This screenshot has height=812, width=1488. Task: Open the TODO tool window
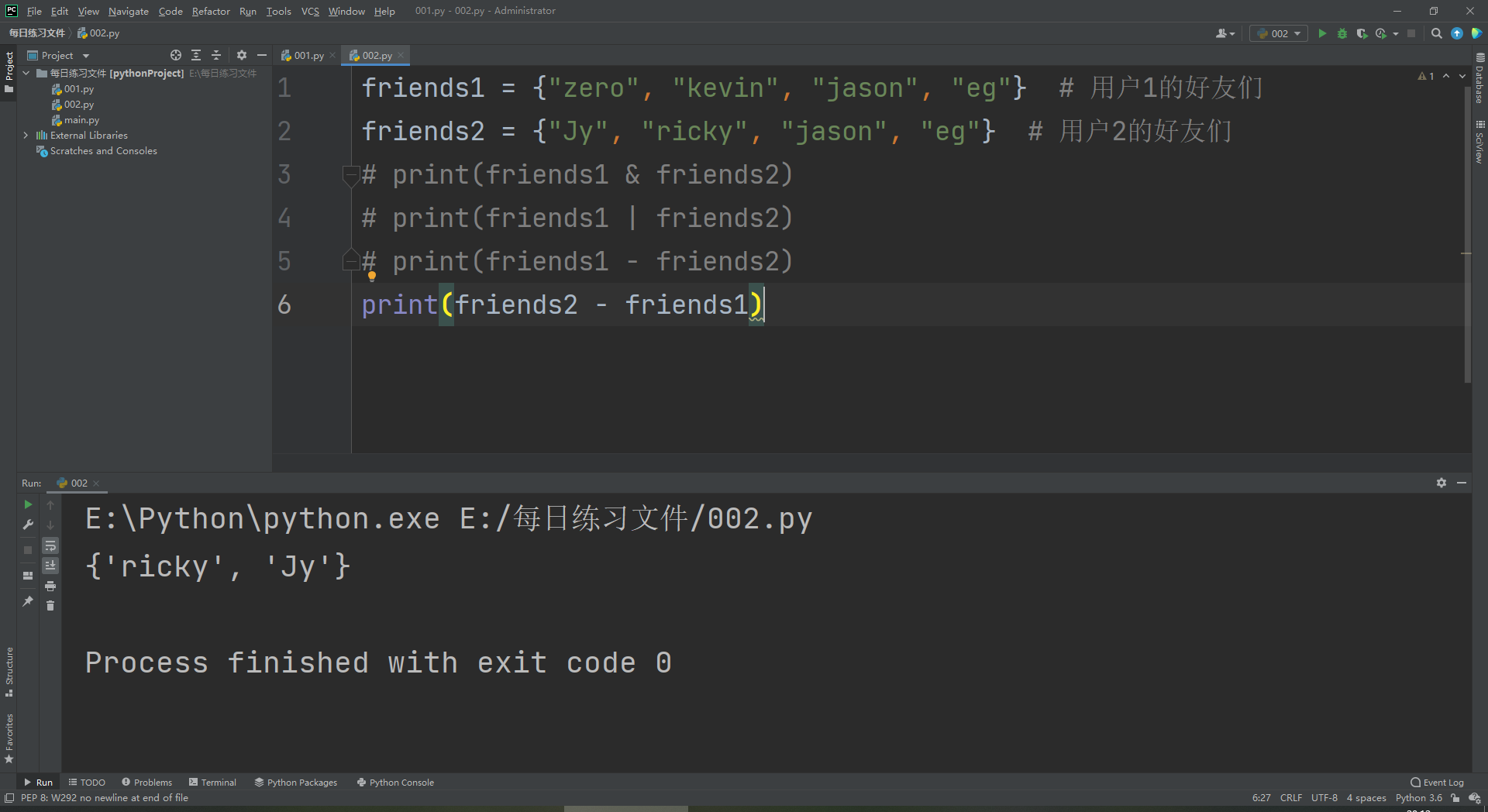[87, 783]
